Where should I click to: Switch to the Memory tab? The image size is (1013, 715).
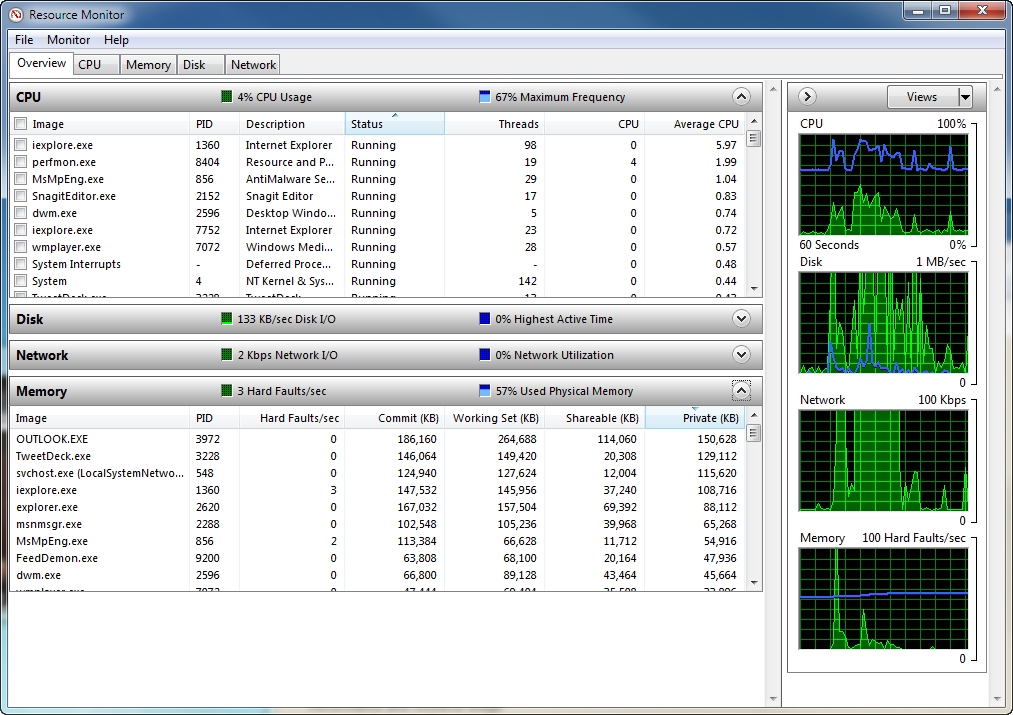148,65
